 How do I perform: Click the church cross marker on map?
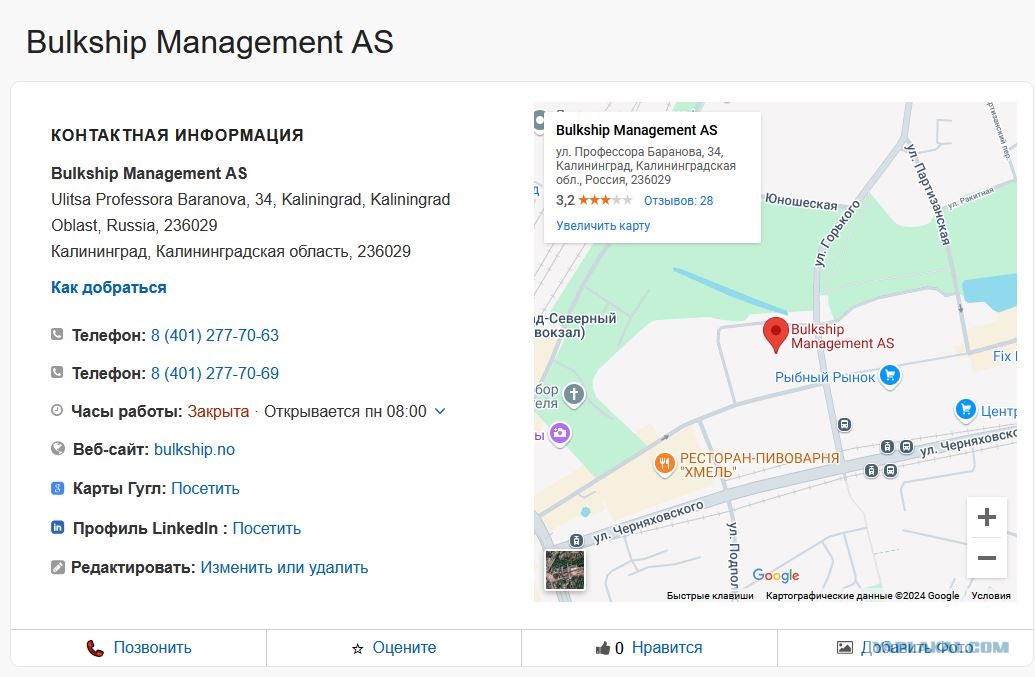[574, 395]
